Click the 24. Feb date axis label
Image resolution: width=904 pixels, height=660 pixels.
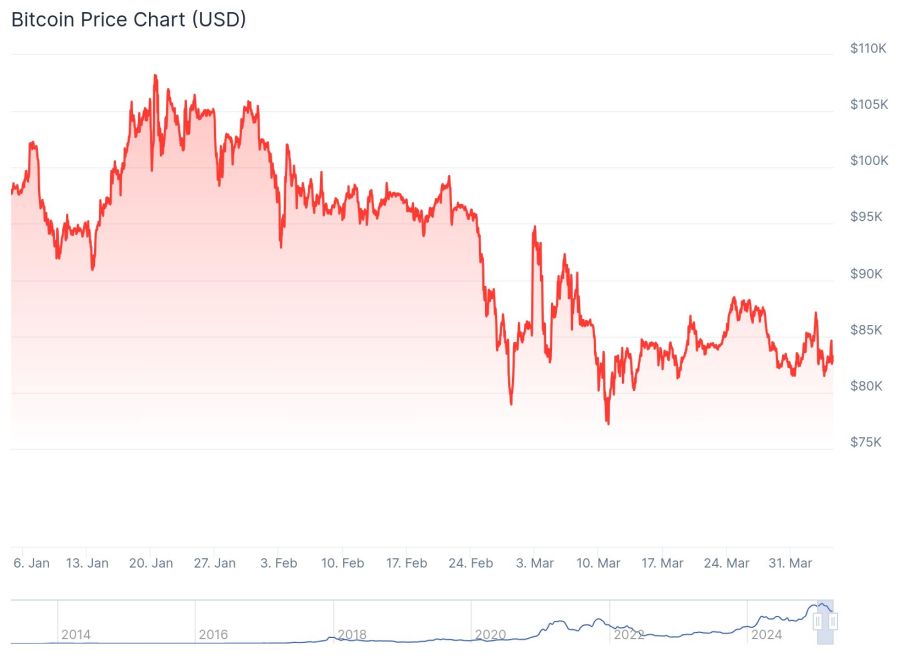470,563
